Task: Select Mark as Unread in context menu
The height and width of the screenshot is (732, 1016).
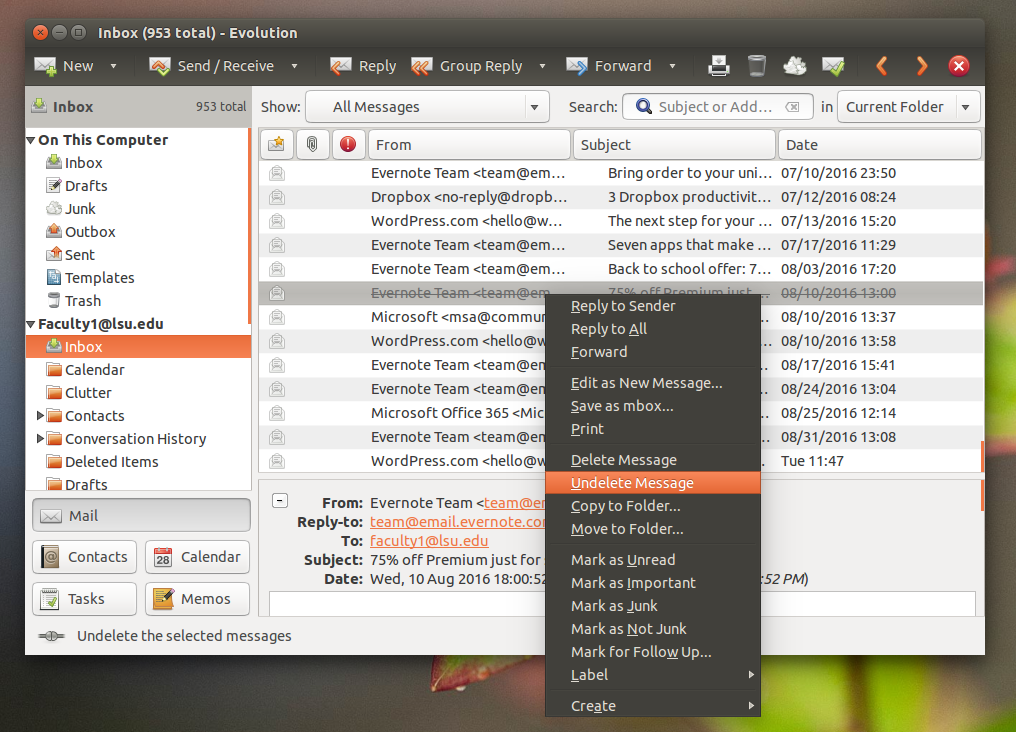Action: point(623,560)
